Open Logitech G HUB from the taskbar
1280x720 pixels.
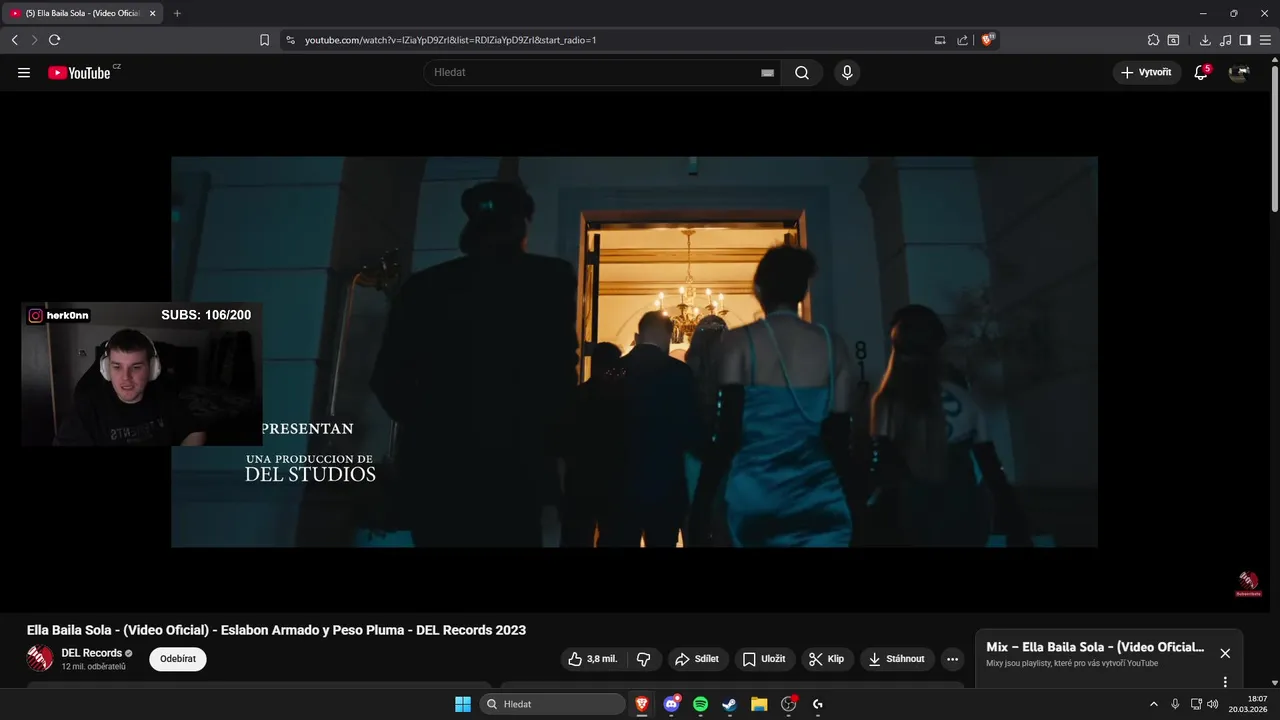[818, 704]
